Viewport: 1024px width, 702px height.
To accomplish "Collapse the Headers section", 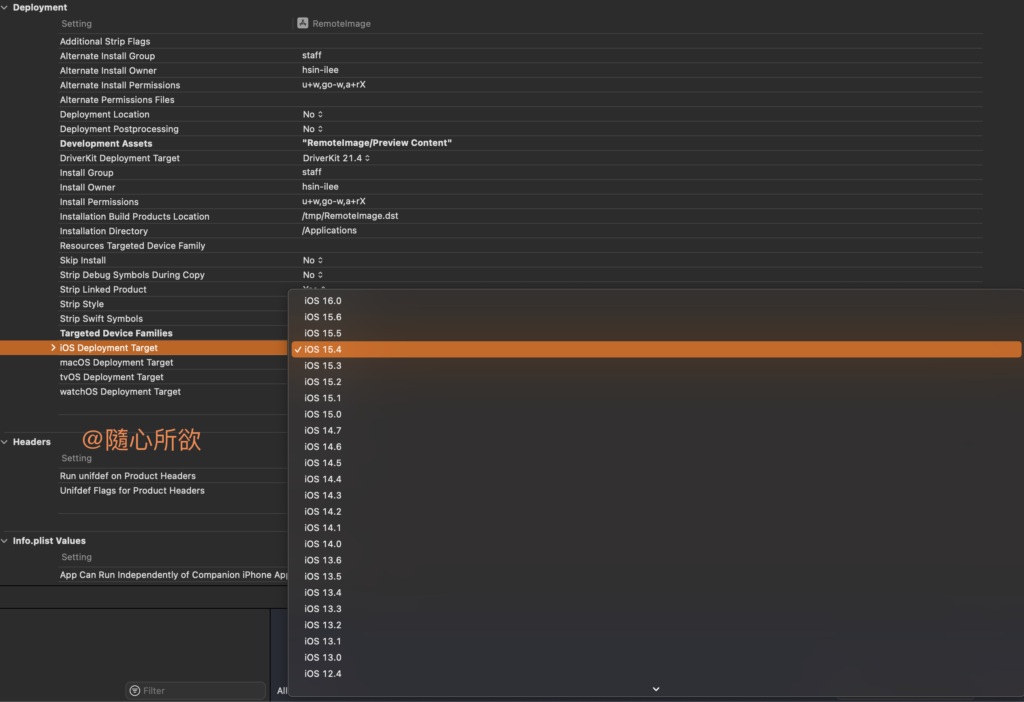I will coord(5,442).
